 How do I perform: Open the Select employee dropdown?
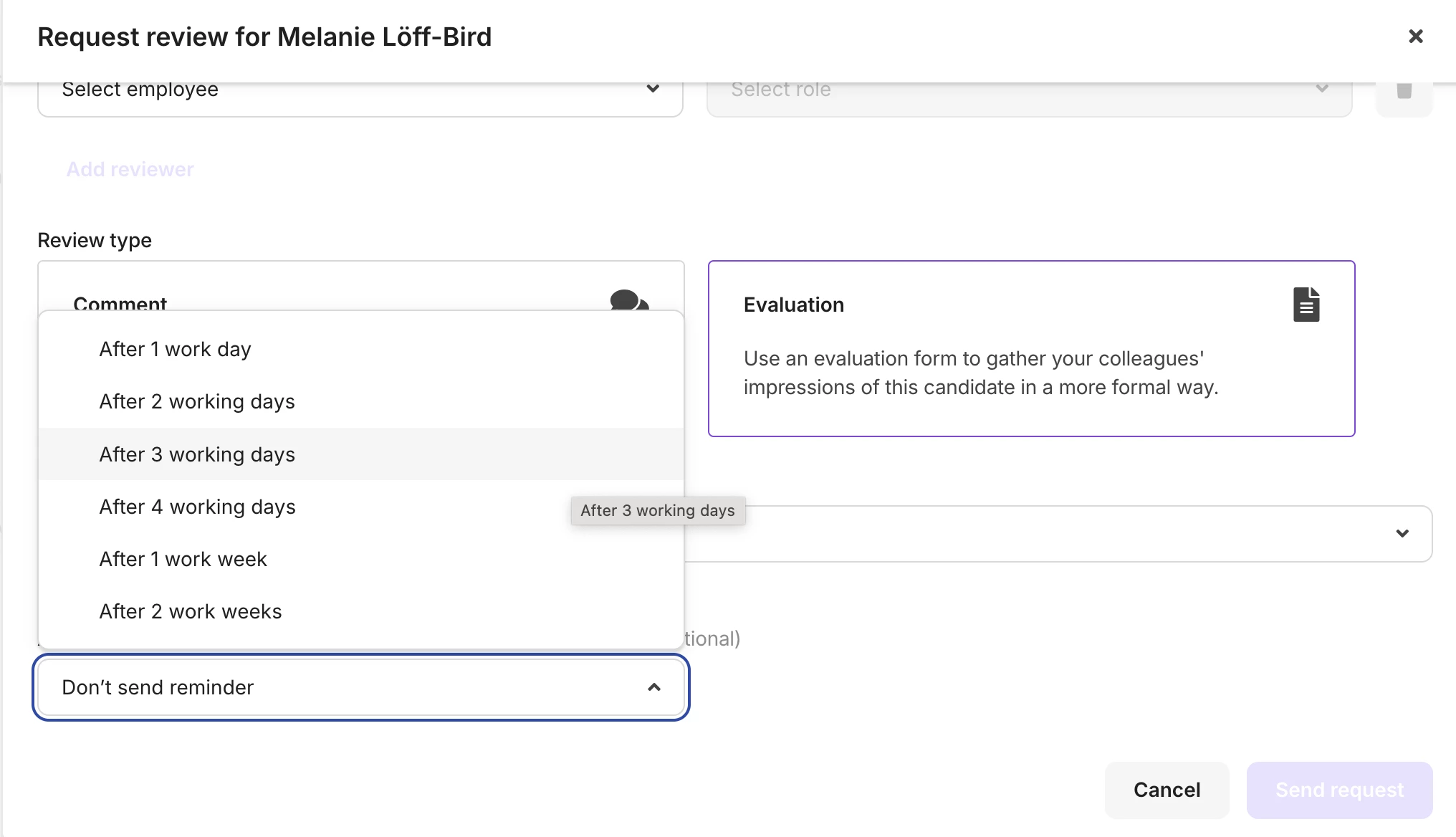pyautogui.click(x=360, y=90)
